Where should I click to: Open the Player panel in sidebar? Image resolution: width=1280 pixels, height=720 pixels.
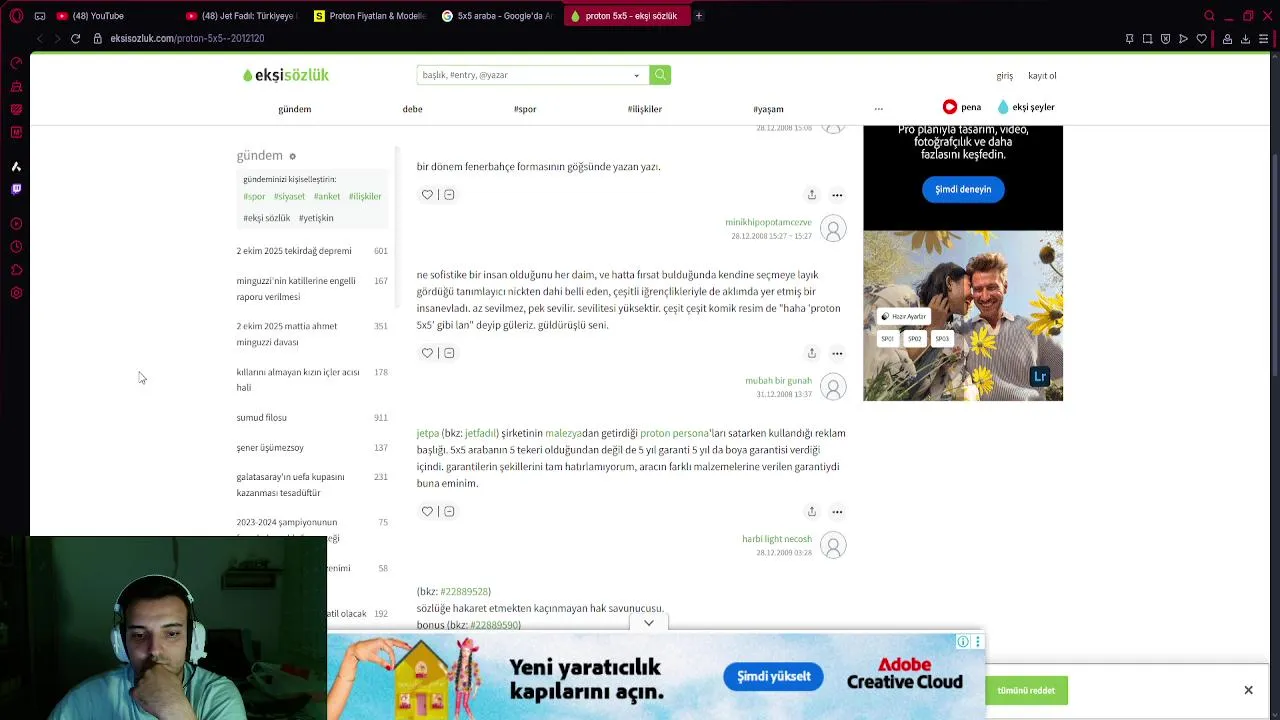pos(16,224)
